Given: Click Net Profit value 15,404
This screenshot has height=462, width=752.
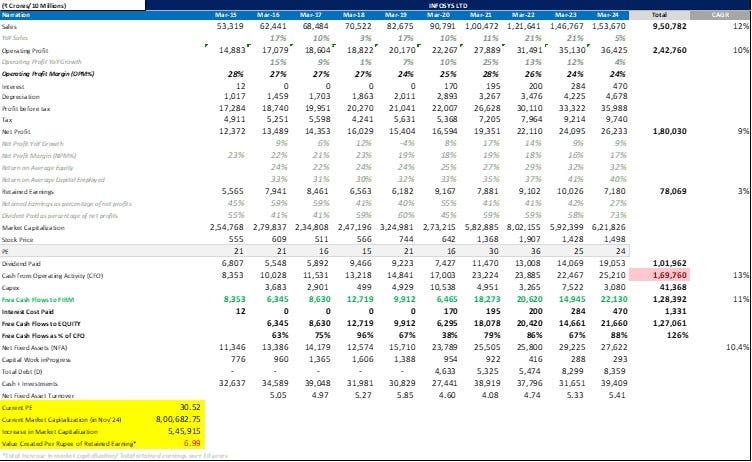Looking at the screenshot, I should 401,131.
